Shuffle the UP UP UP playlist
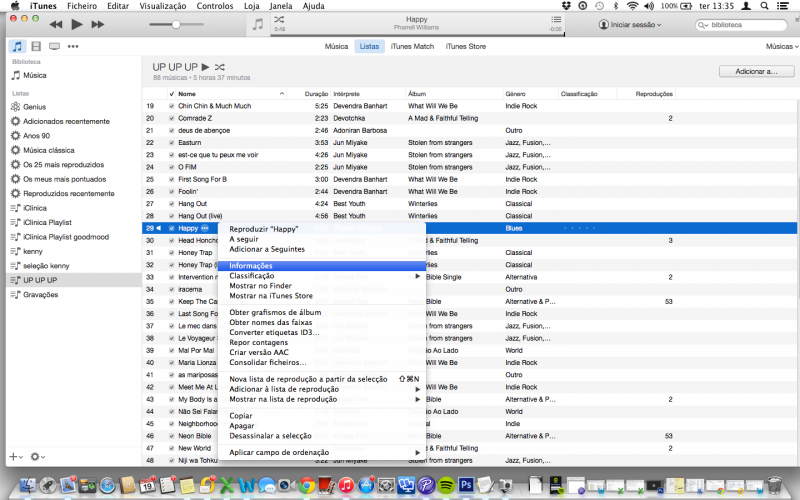The width and height of the screenshot is (800, 500). (219, 67)
